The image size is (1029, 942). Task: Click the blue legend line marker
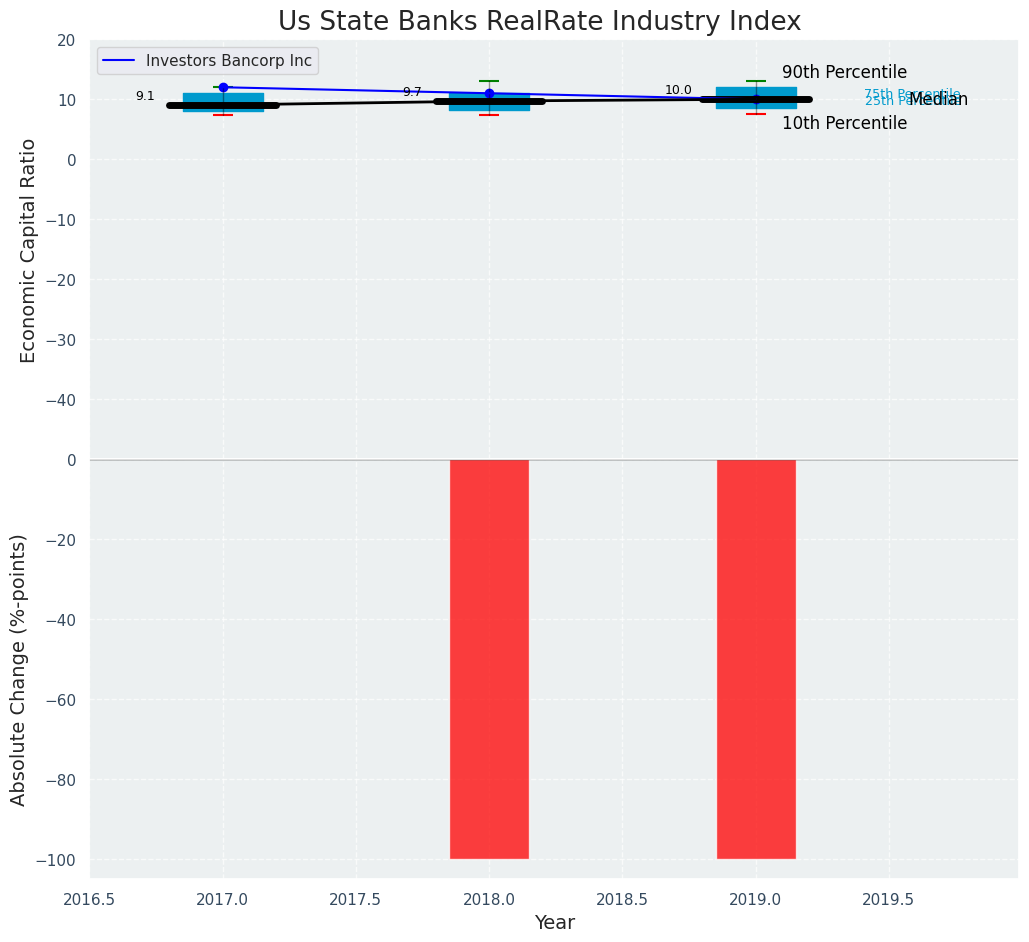coord(121,61)
